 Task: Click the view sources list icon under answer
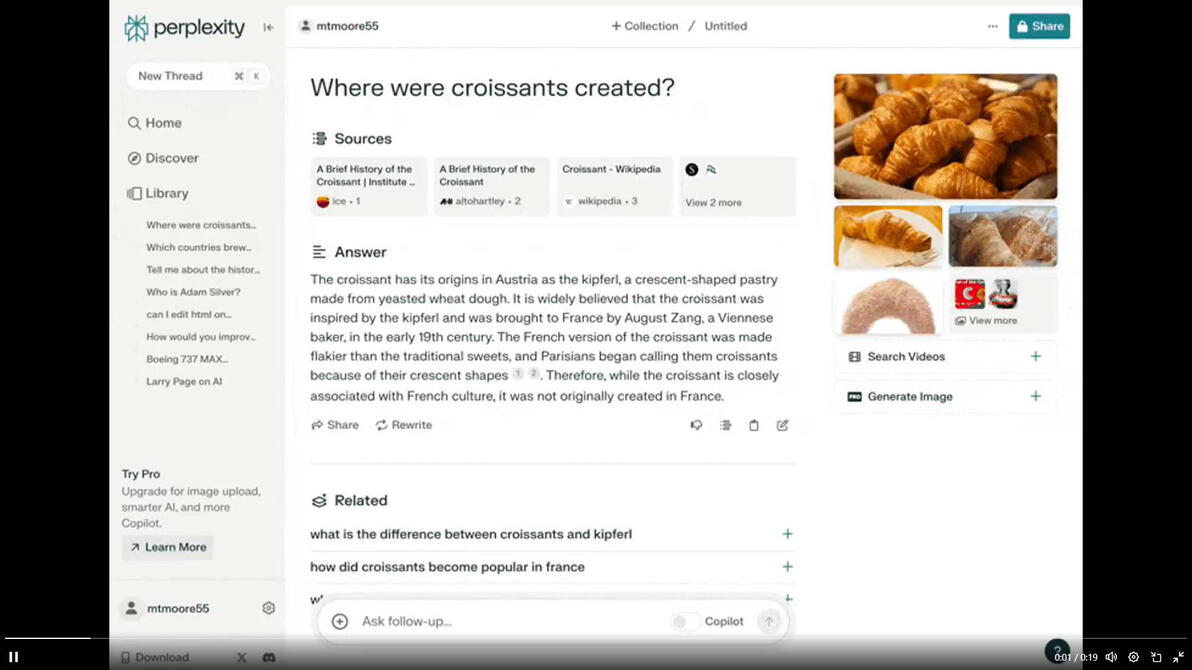[x=725, y=425]
